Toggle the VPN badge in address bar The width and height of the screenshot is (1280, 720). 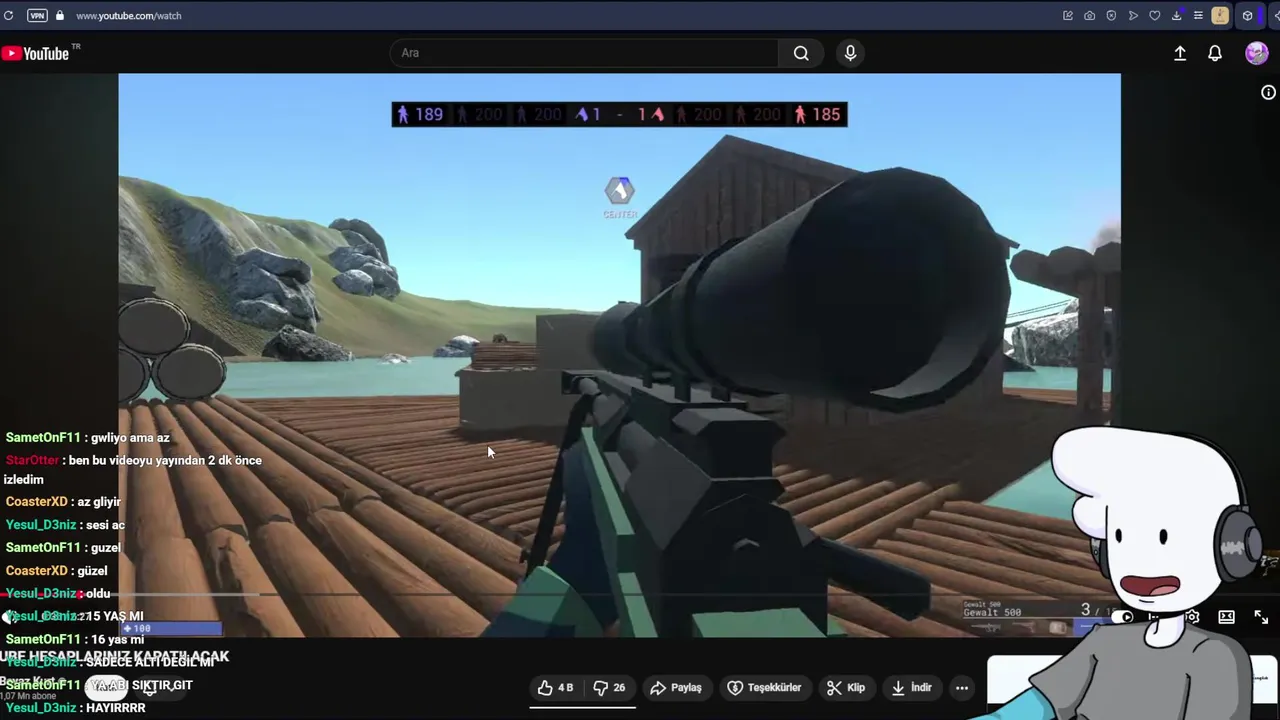click(37, 15)
